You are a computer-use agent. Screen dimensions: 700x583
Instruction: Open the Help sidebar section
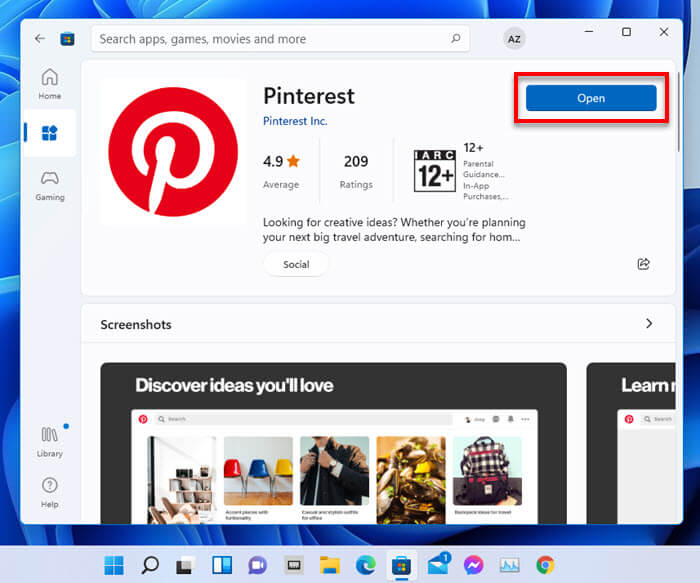(50, 493)
